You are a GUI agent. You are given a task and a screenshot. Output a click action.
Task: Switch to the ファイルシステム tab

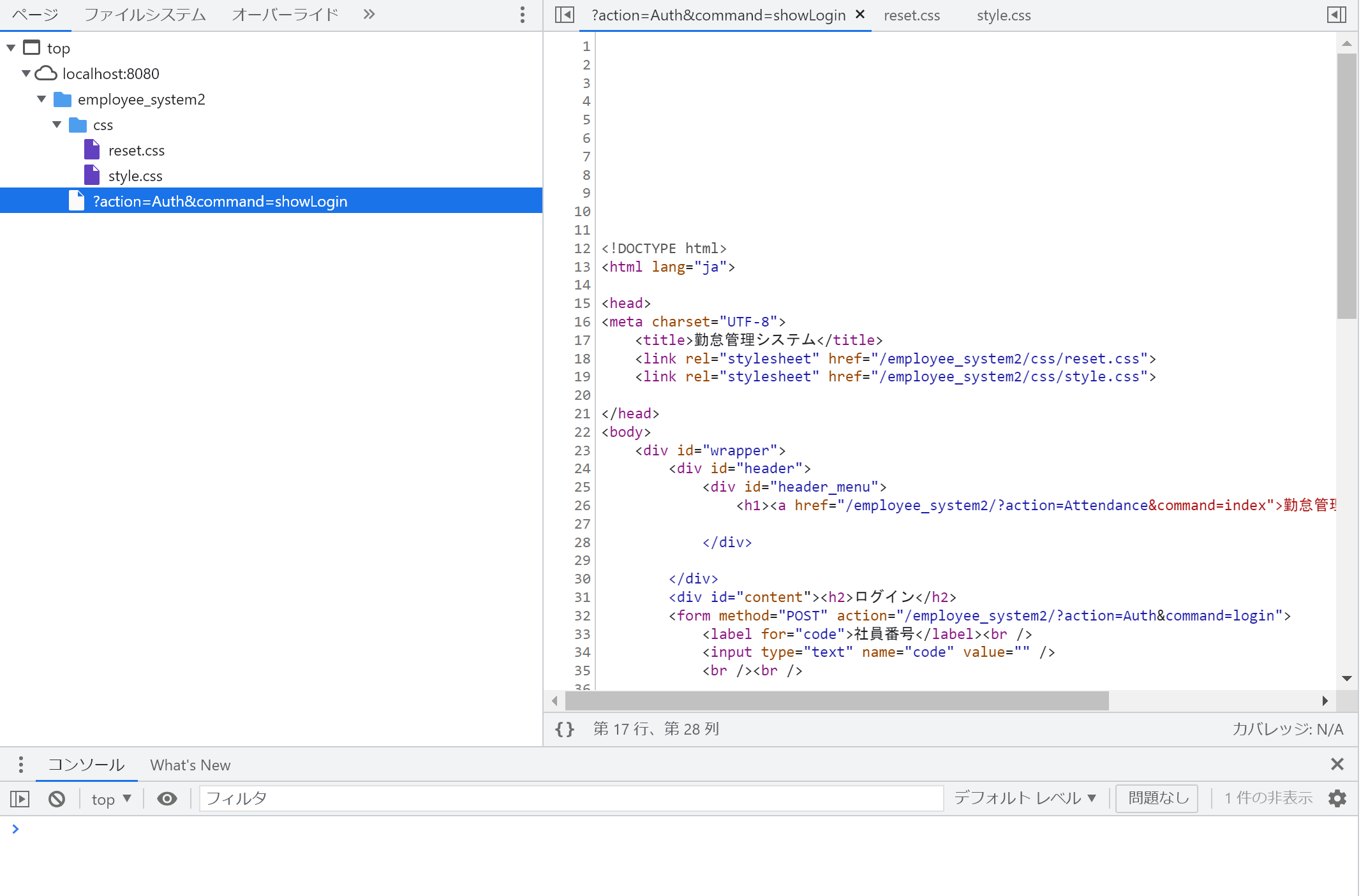[144, 13]
